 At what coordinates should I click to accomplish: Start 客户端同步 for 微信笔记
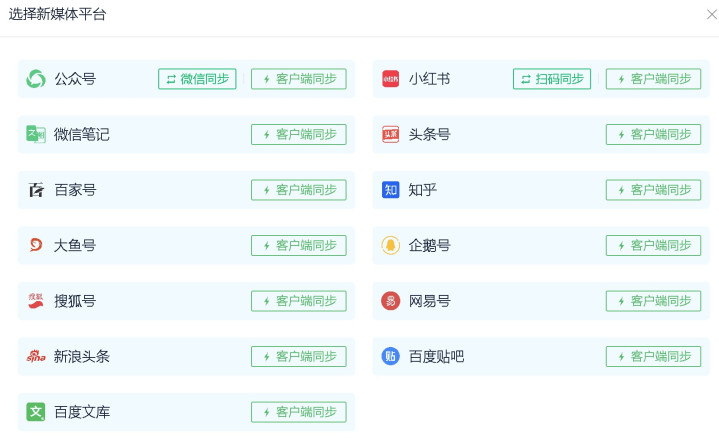click(x=299, y=134)
